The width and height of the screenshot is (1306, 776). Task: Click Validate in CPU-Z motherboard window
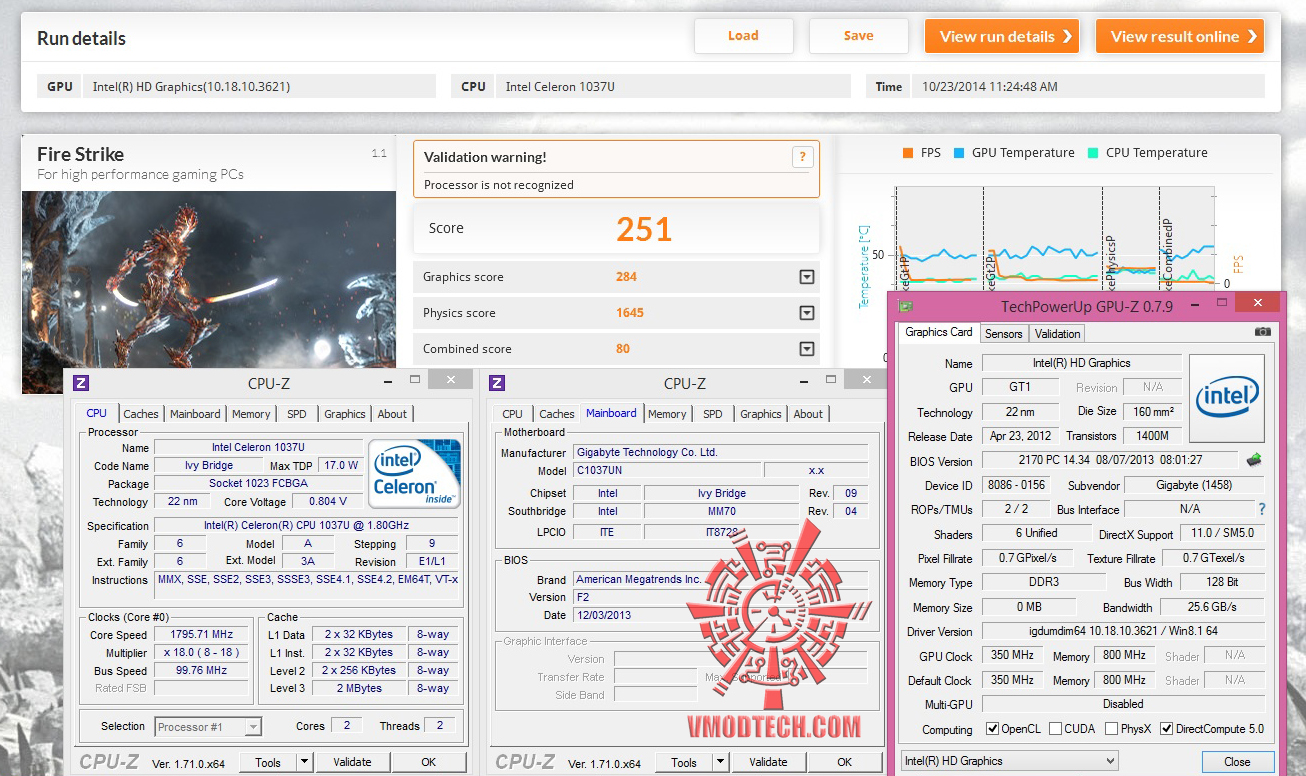coord(768,762)
